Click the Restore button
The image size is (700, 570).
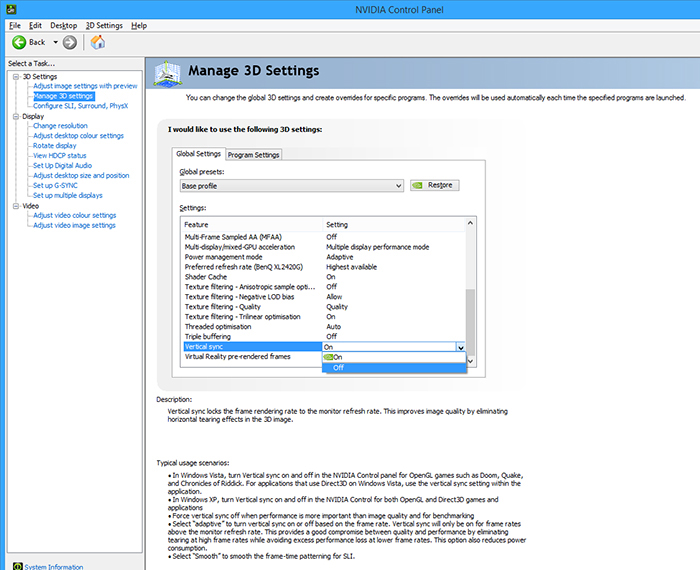click(434, 185)
